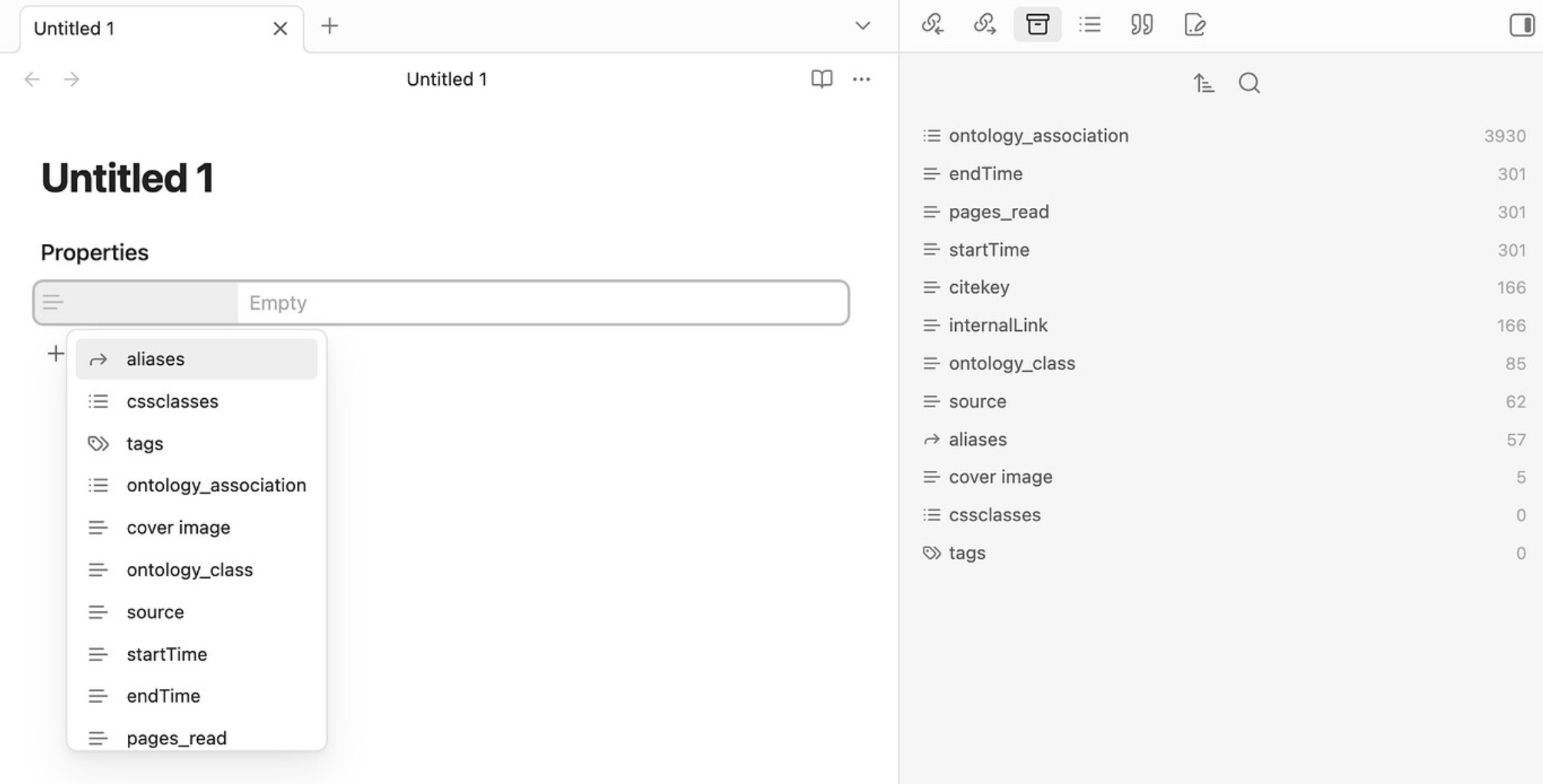The height and width of the screenshot is (784, 1543).
Task: Choose ontology_association in suggestion list
Action: click(x=215, y=485)
